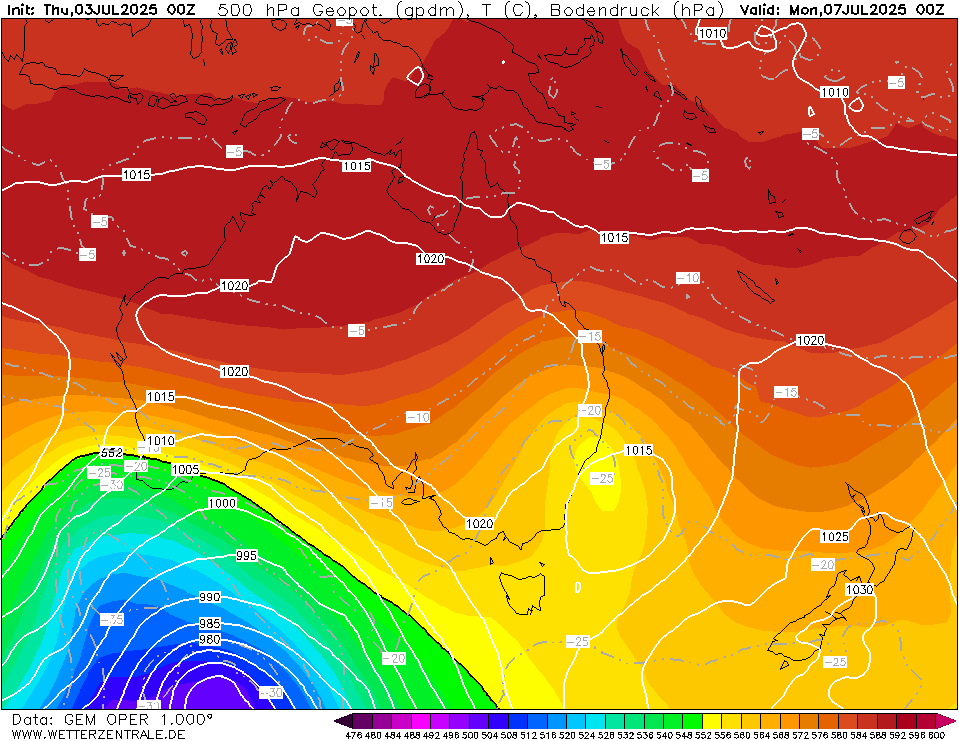This screenshot has height=741, width=959.
Task: Click the 540 value in the legend
Action: pos(664,735)
